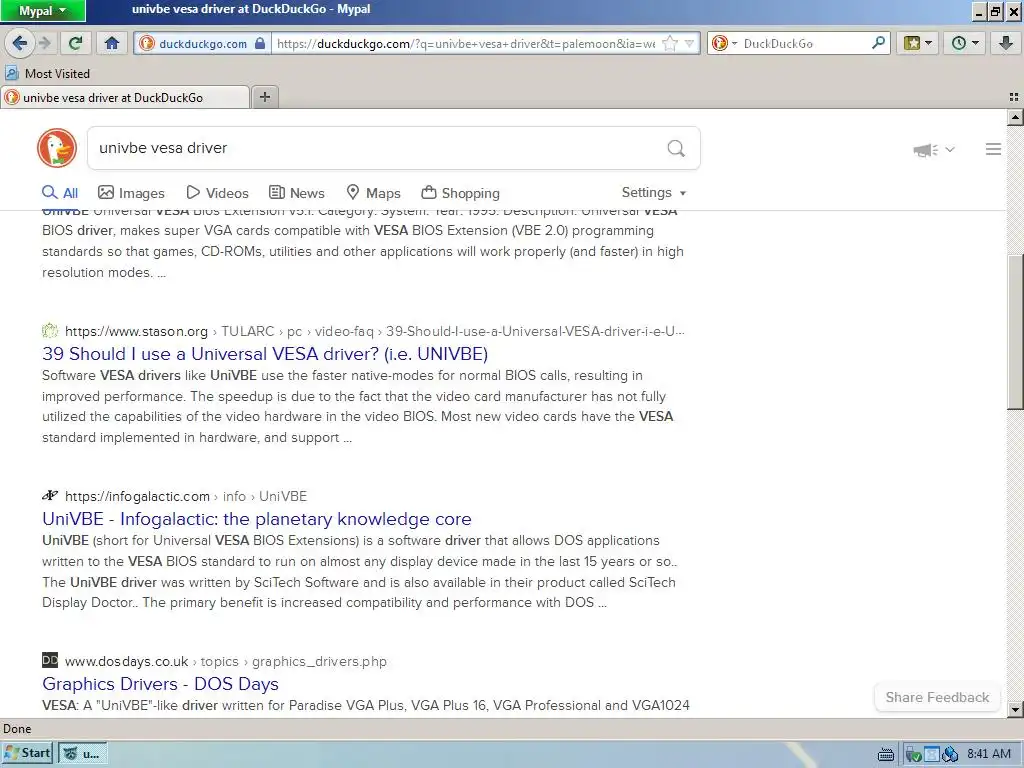Open the megaphone announcements dropdown
The width and height of the screenshot is (1024, 768).
click(x=934, y=150)
